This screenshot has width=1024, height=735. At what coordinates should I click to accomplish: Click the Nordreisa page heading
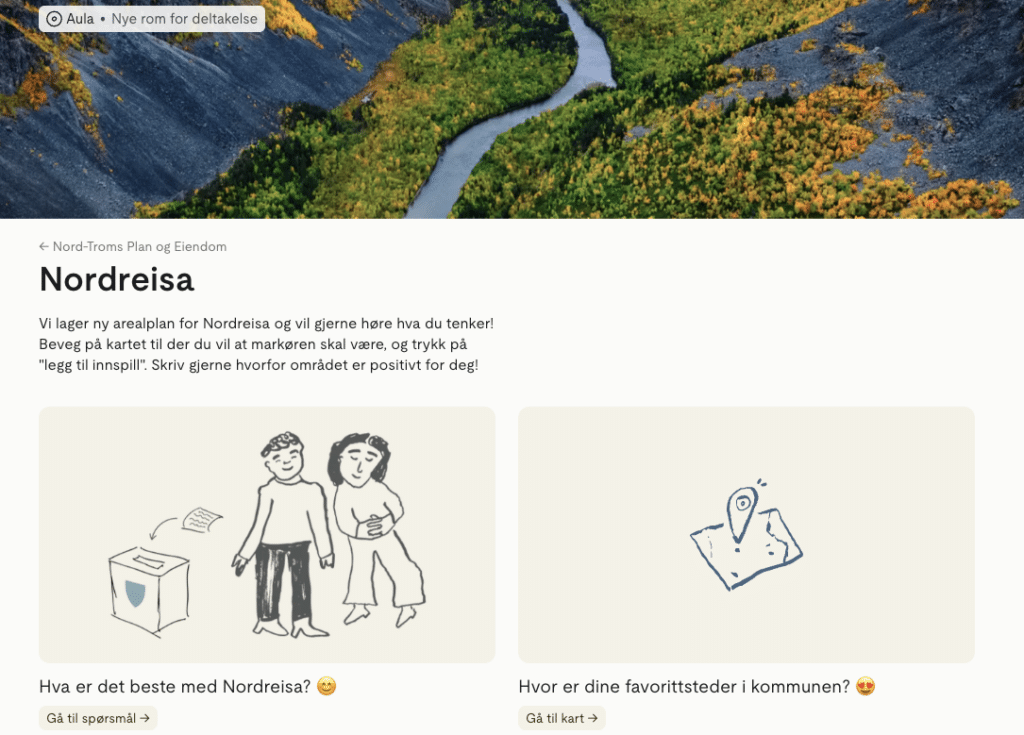pyautogui.click(x=117, y=279)
